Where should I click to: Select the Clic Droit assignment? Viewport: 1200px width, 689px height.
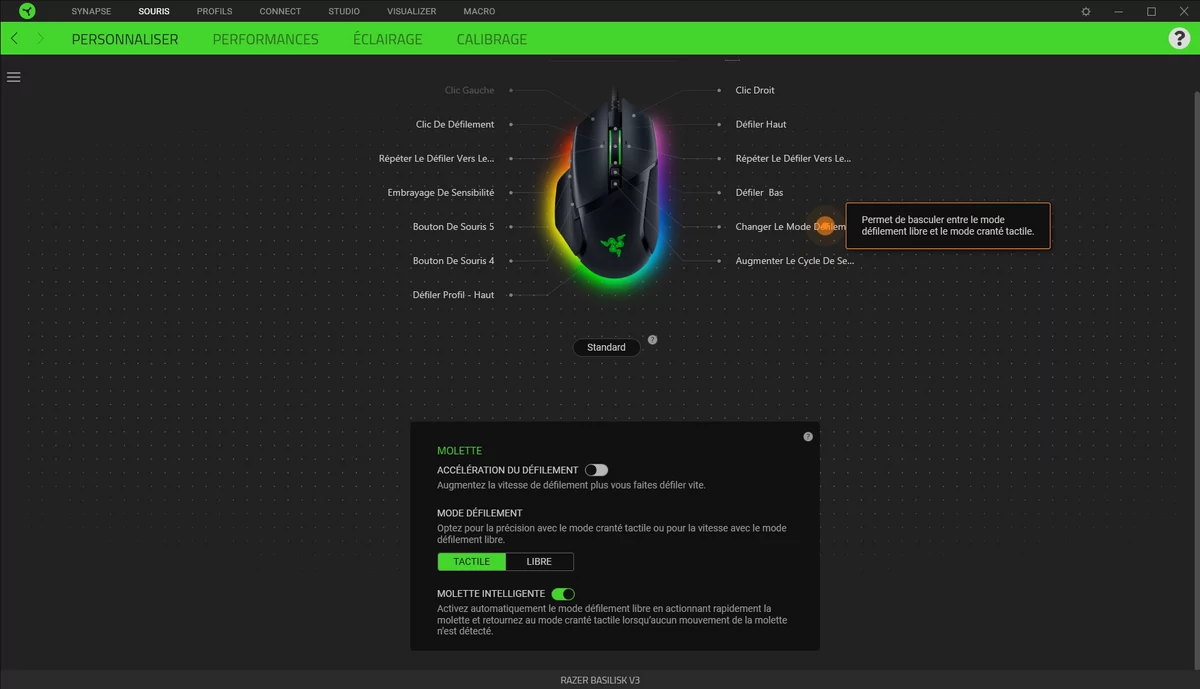pos(755,90)
